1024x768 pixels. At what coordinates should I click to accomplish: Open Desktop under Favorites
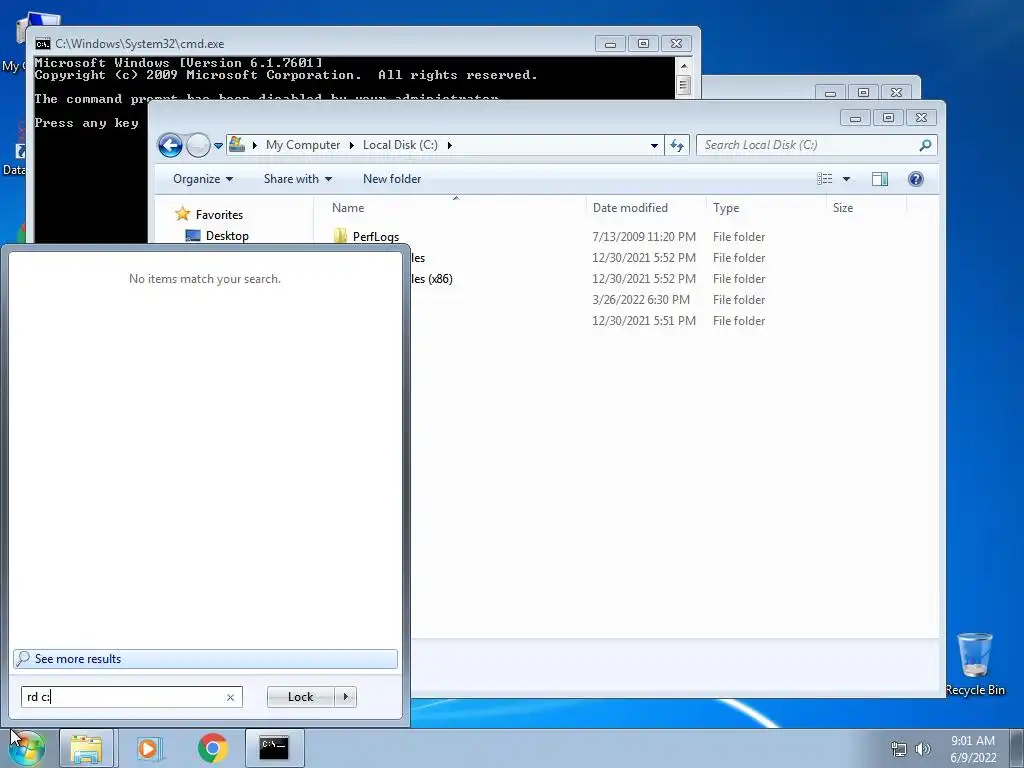227,236
